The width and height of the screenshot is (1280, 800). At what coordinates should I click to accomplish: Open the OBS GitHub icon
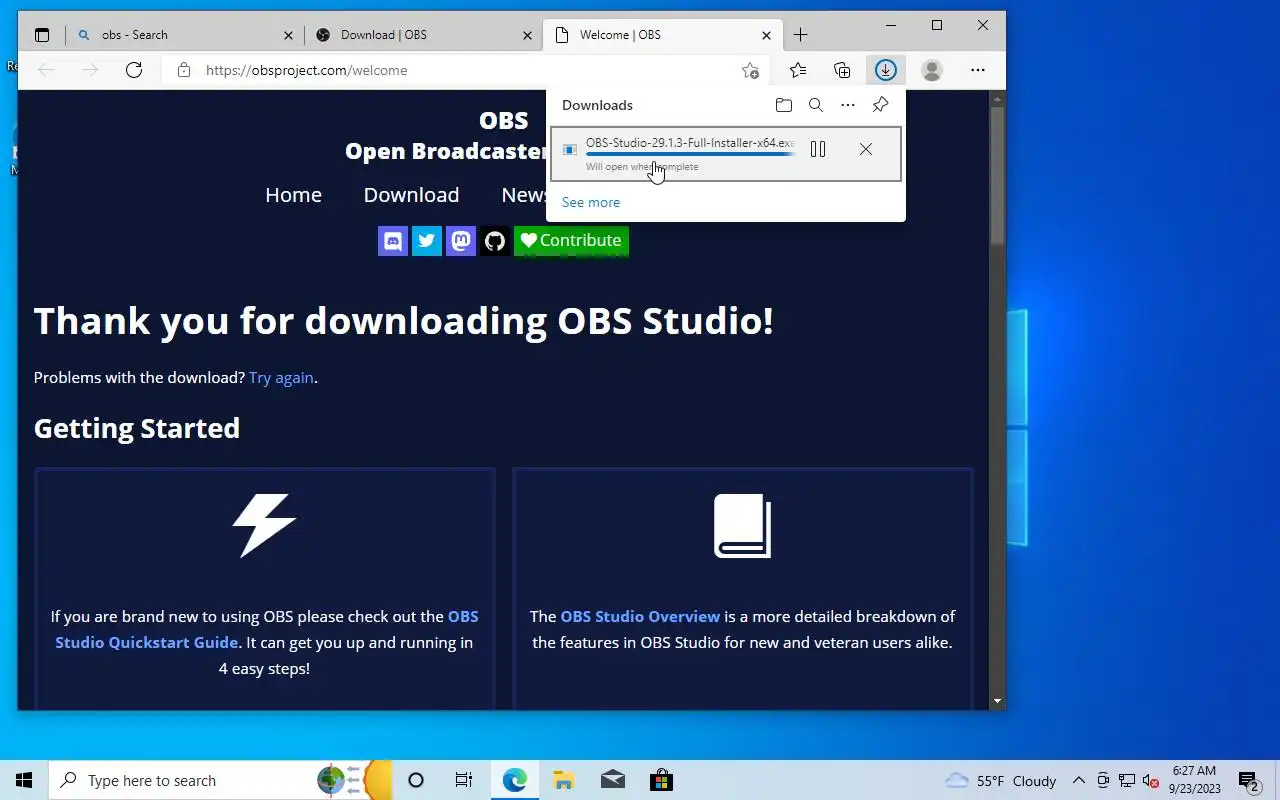tap(495, 241)
